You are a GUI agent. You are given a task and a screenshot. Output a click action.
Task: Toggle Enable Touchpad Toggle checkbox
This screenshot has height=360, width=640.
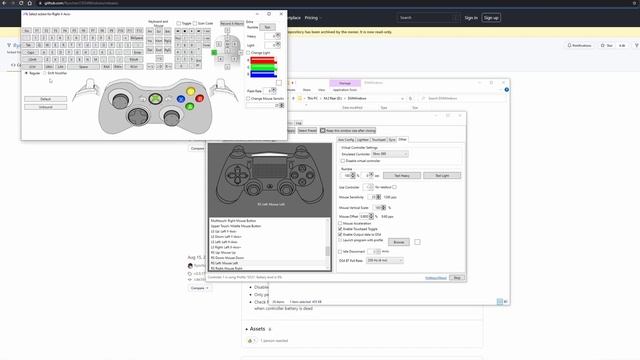click(x=340, y=229)
